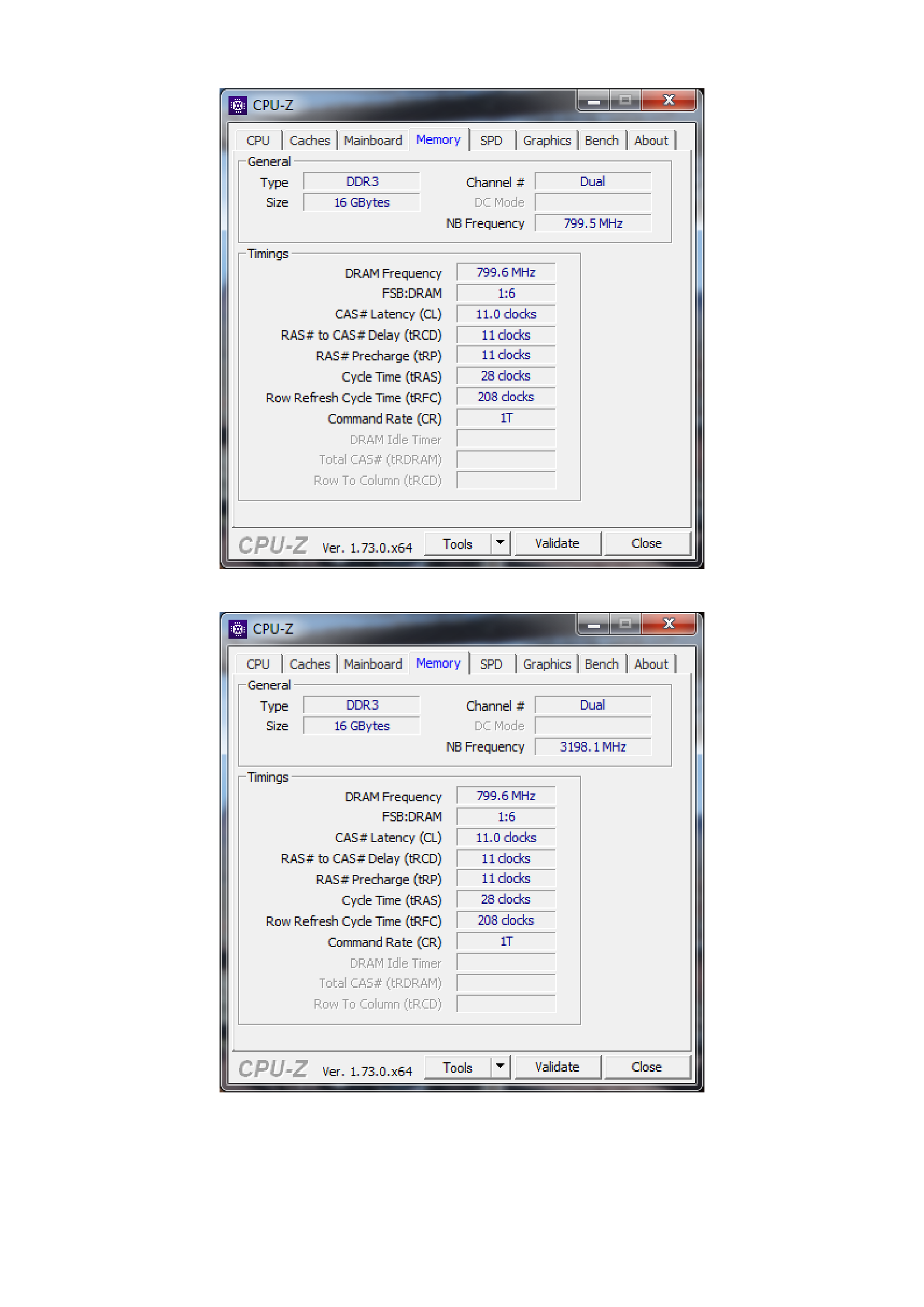Open About tab in upper CPU-Z window

click(x=651, y=141)
